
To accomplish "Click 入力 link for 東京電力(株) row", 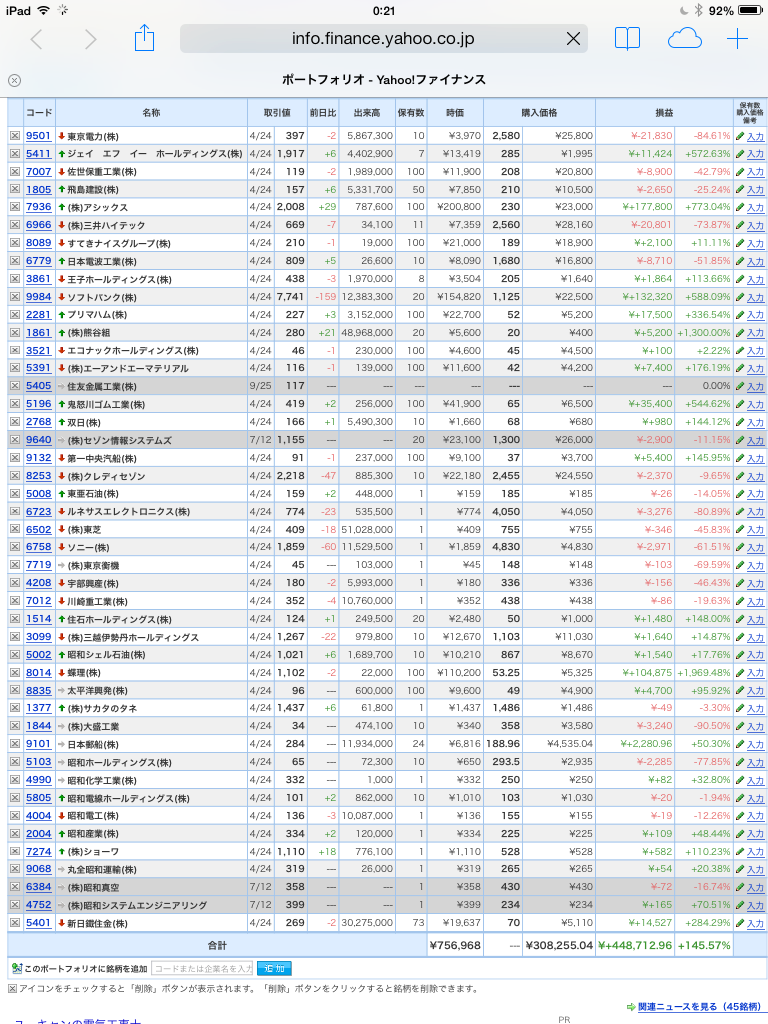I will point(755,136).
